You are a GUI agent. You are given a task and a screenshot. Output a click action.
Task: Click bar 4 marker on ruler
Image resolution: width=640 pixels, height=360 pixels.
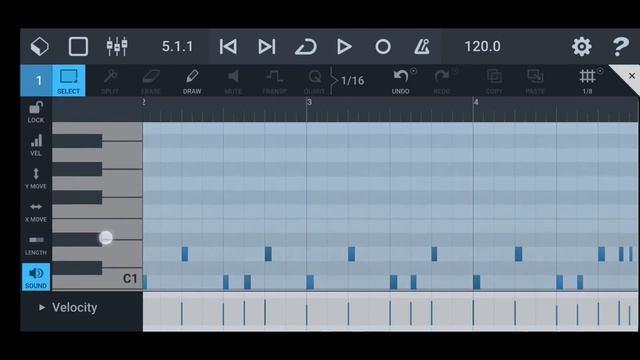(x=476, y=102)
